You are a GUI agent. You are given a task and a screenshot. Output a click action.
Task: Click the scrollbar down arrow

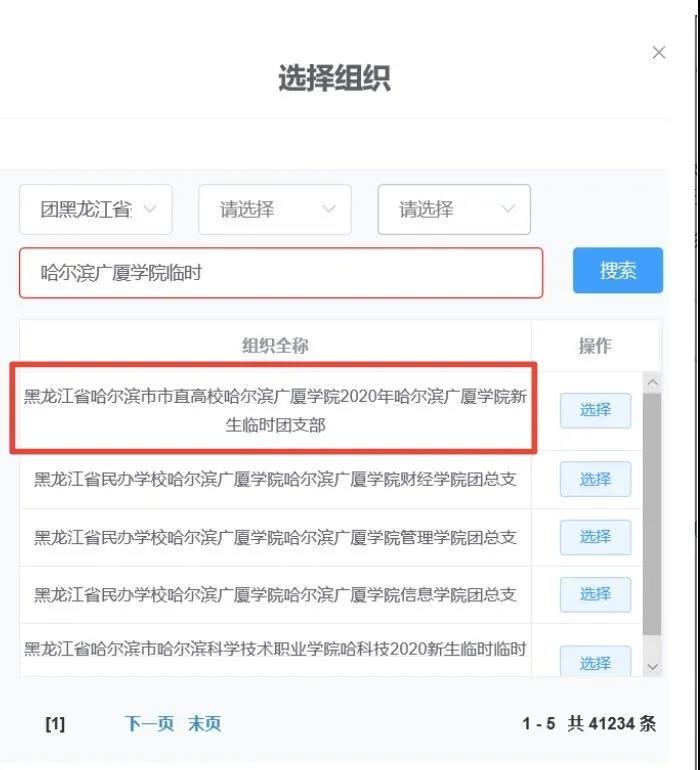tap(652, 667)
